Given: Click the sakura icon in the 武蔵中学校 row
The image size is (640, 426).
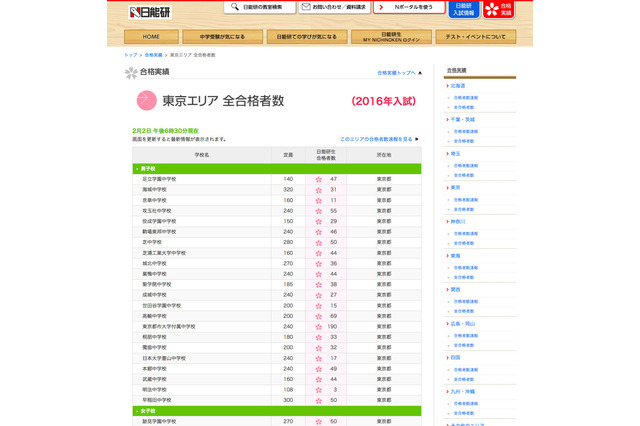Looking at the screenshot, I should [319, 380].
